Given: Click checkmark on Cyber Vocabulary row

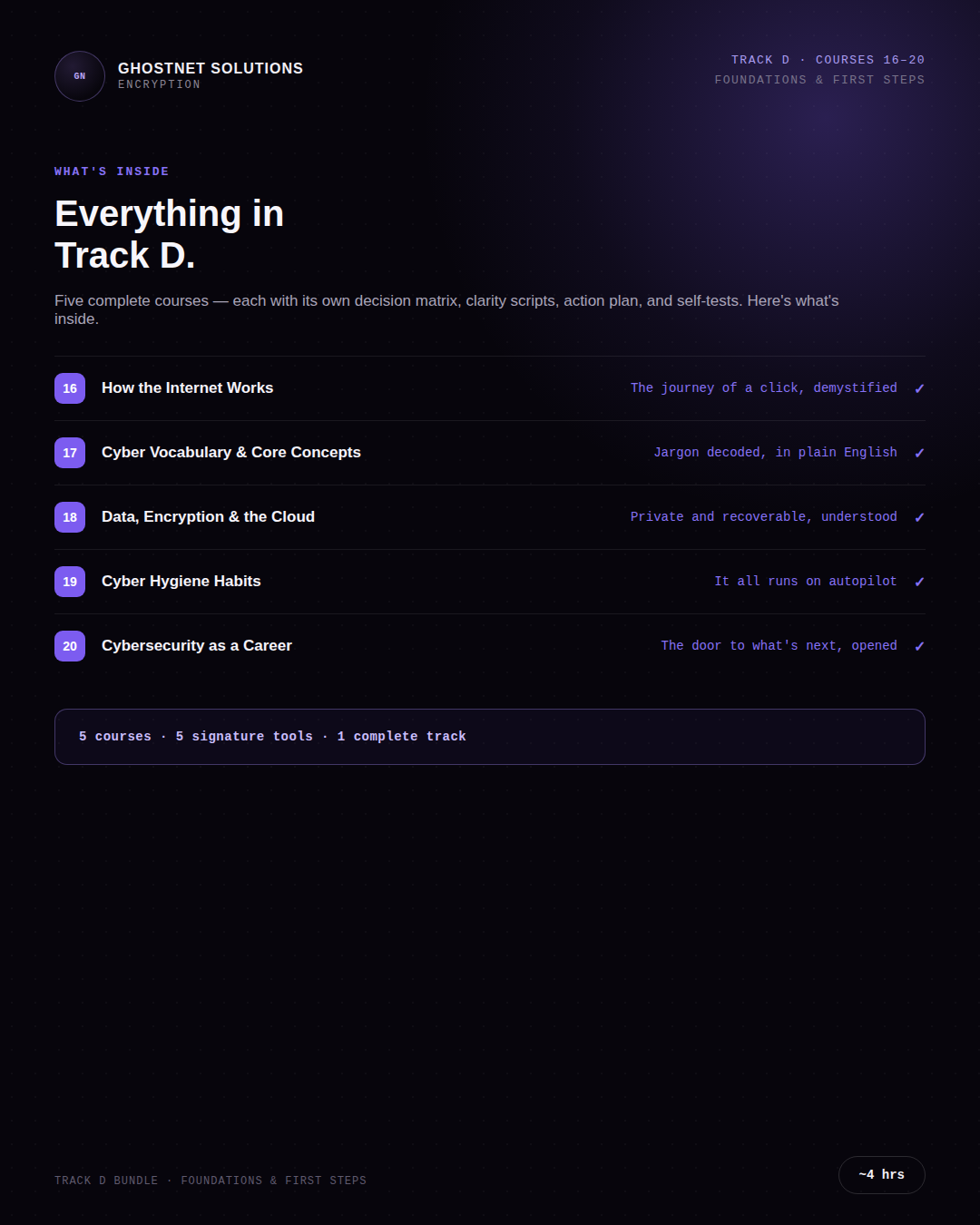Looking at the screenshot, I should click(919, 453).
